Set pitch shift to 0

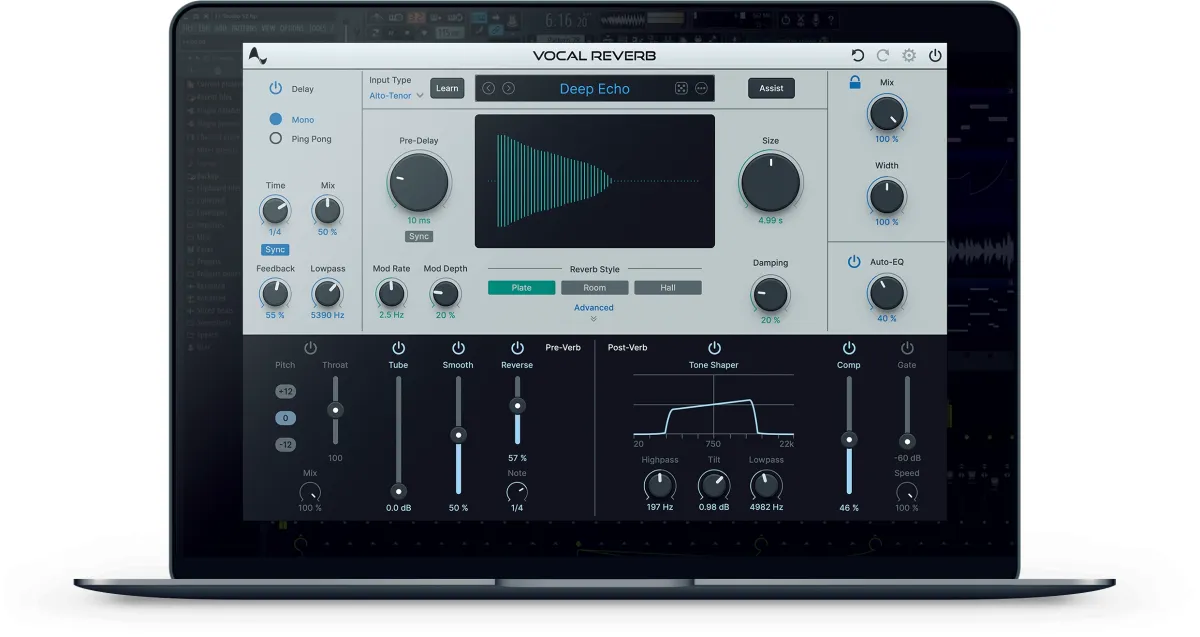[286, 418]
